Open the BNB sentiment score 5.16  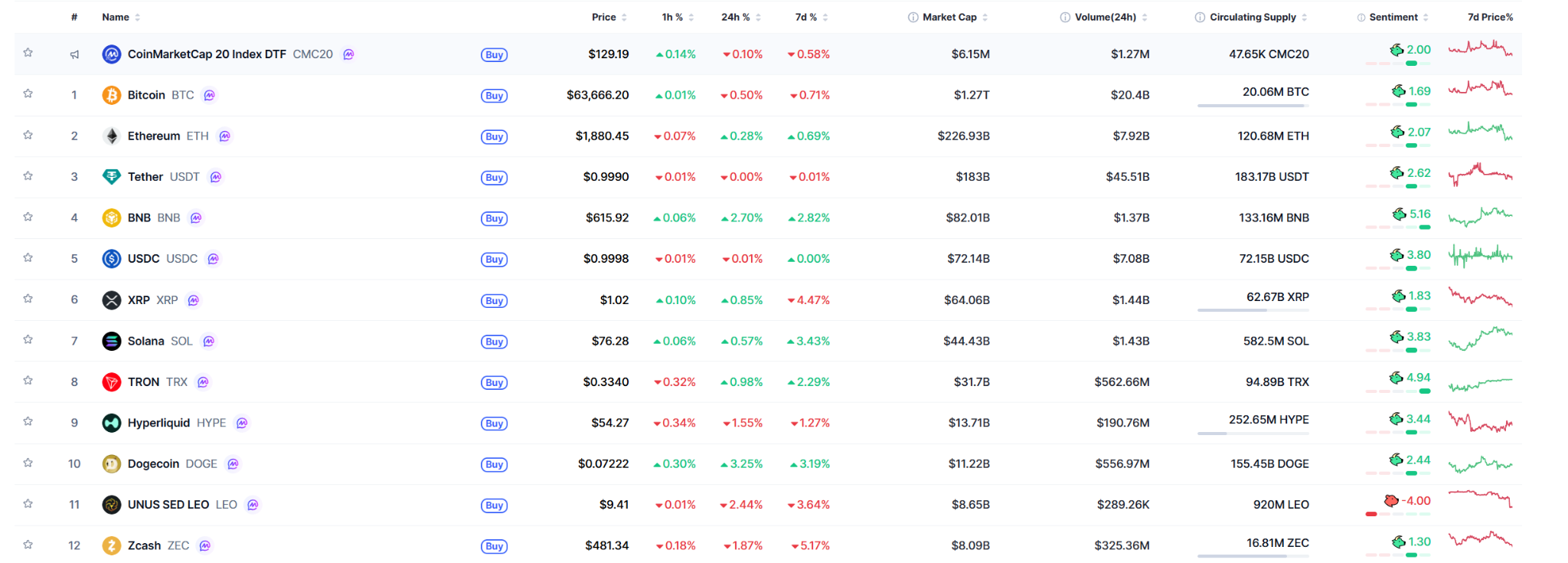point(1420,214)
